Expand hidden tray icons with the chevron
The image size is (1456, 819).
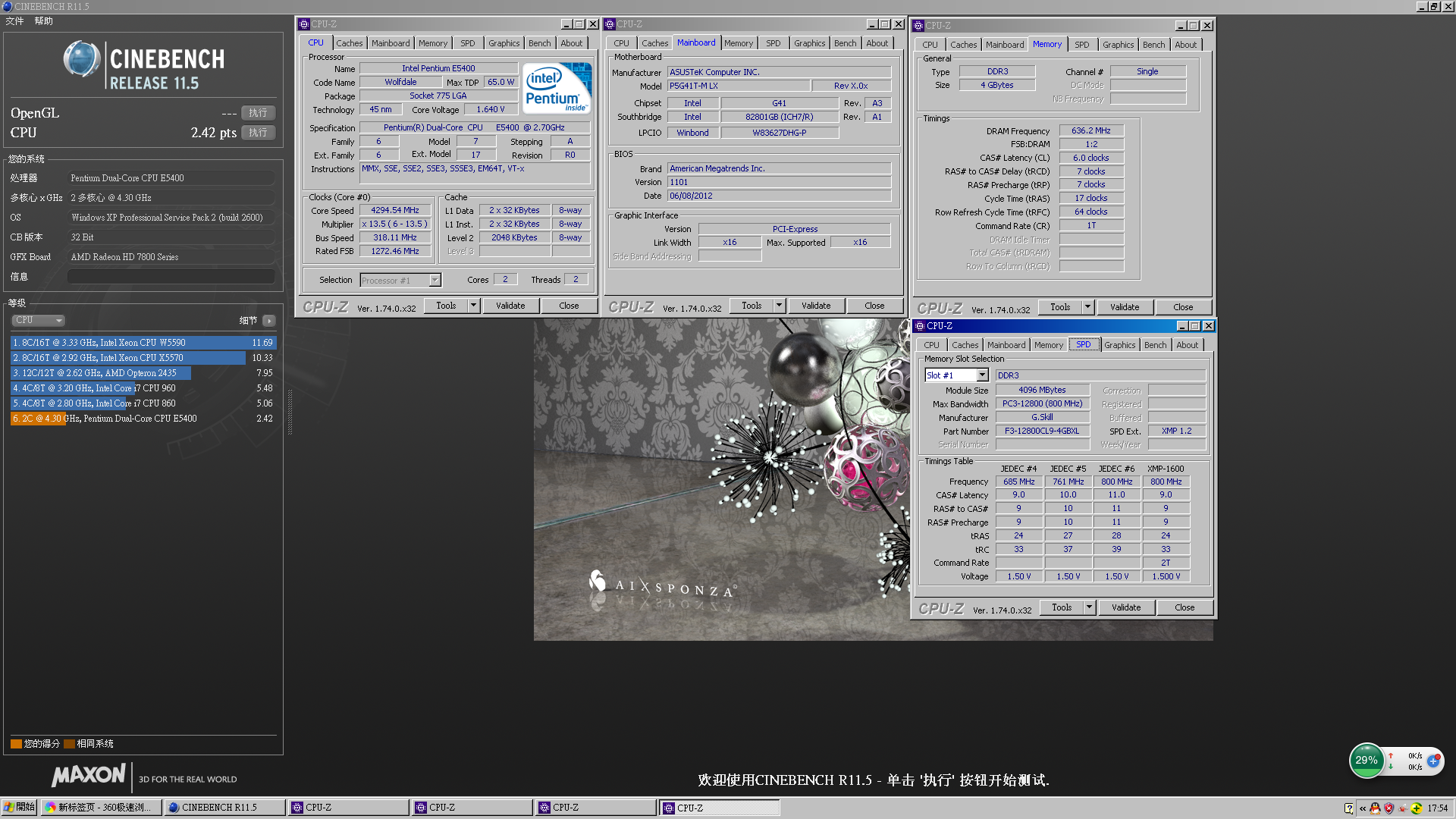point(1363,808)
